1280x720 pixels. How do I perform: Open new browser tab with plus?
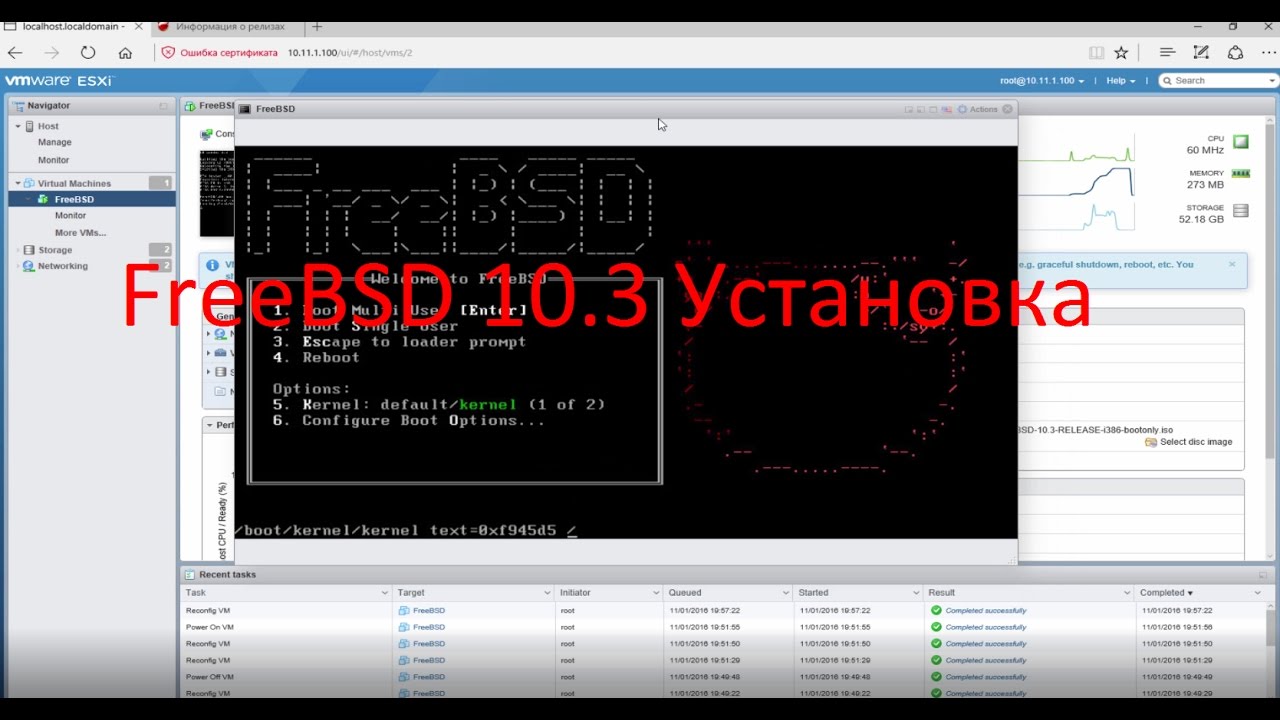[317, 27]
